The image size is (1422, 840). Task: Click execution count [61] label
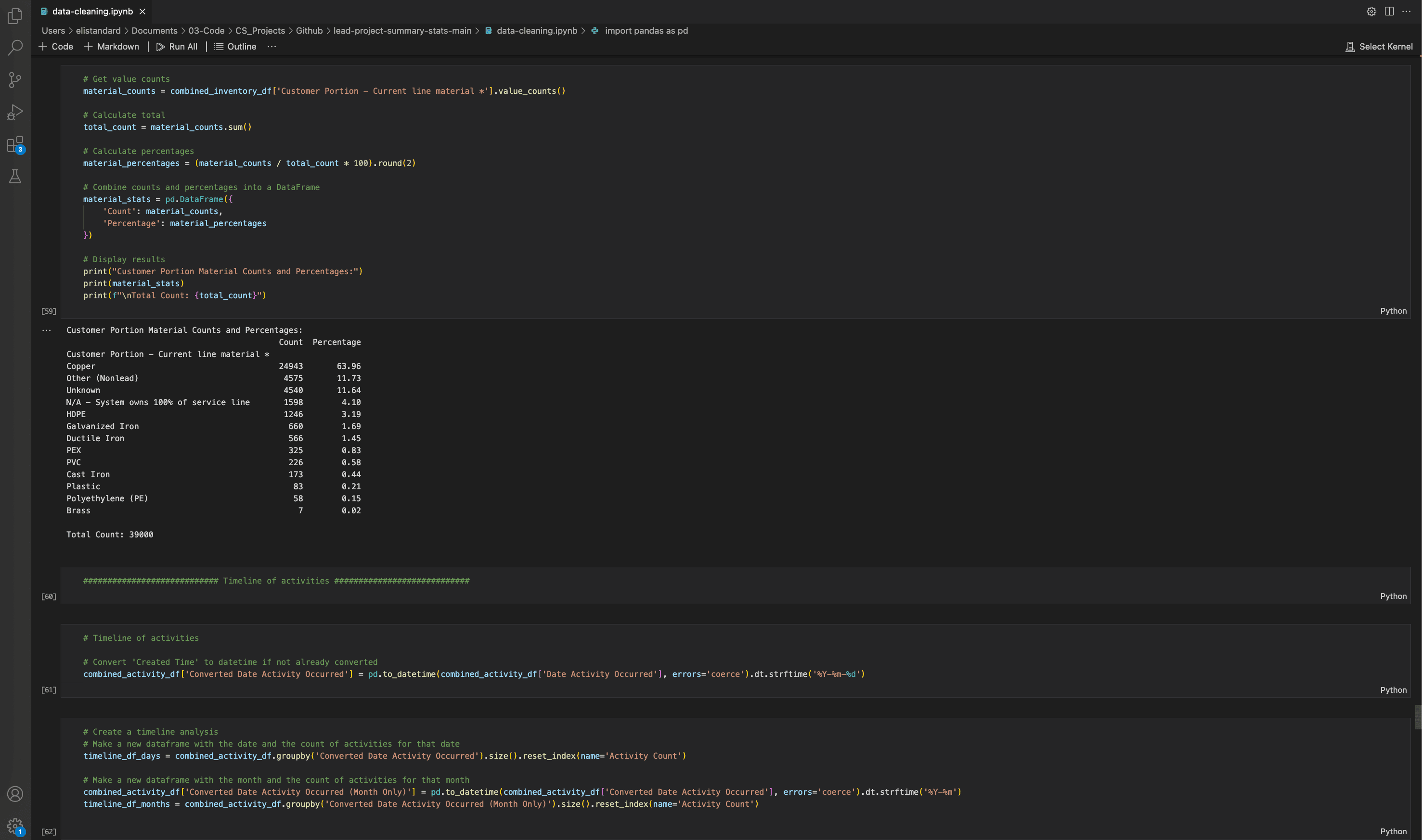[x=49, y=690]
